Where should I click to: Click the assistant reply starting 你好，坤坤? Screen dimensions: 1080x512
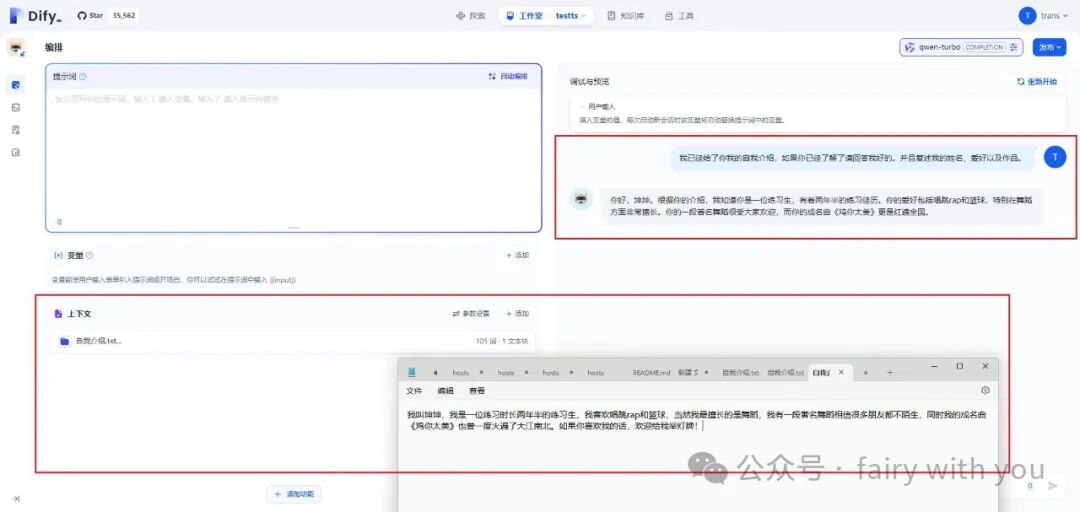pyautogui.click(x=821, y=206)
